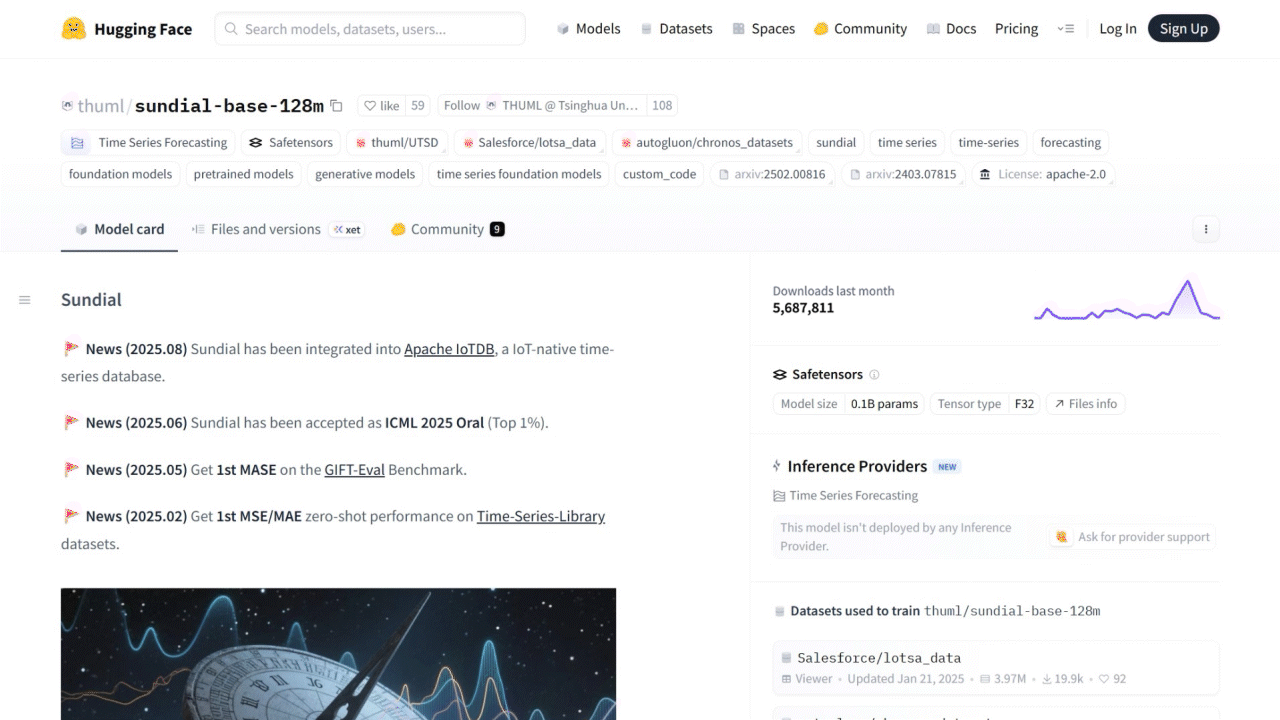Select the 'time series' tag

pyautogui.click(x=907, y=143)
